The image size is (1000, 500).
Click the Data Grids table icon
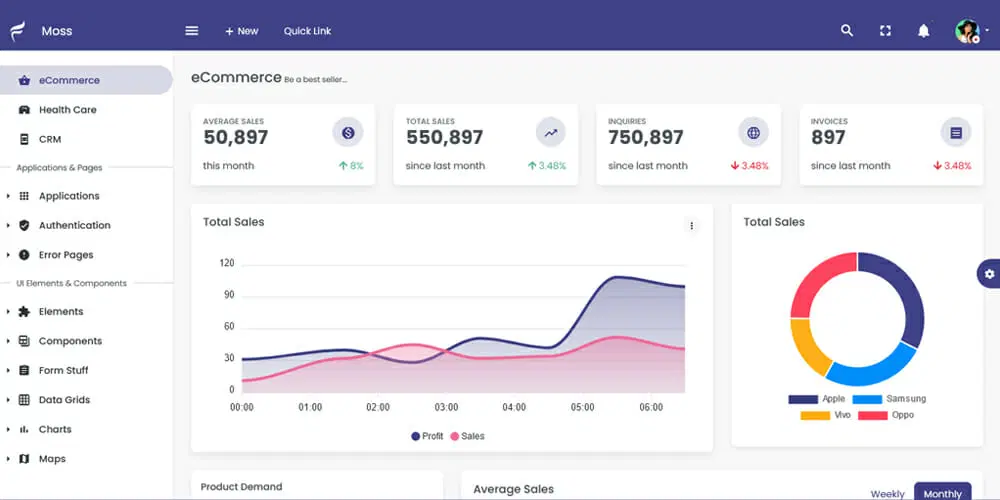coord(24,400)
